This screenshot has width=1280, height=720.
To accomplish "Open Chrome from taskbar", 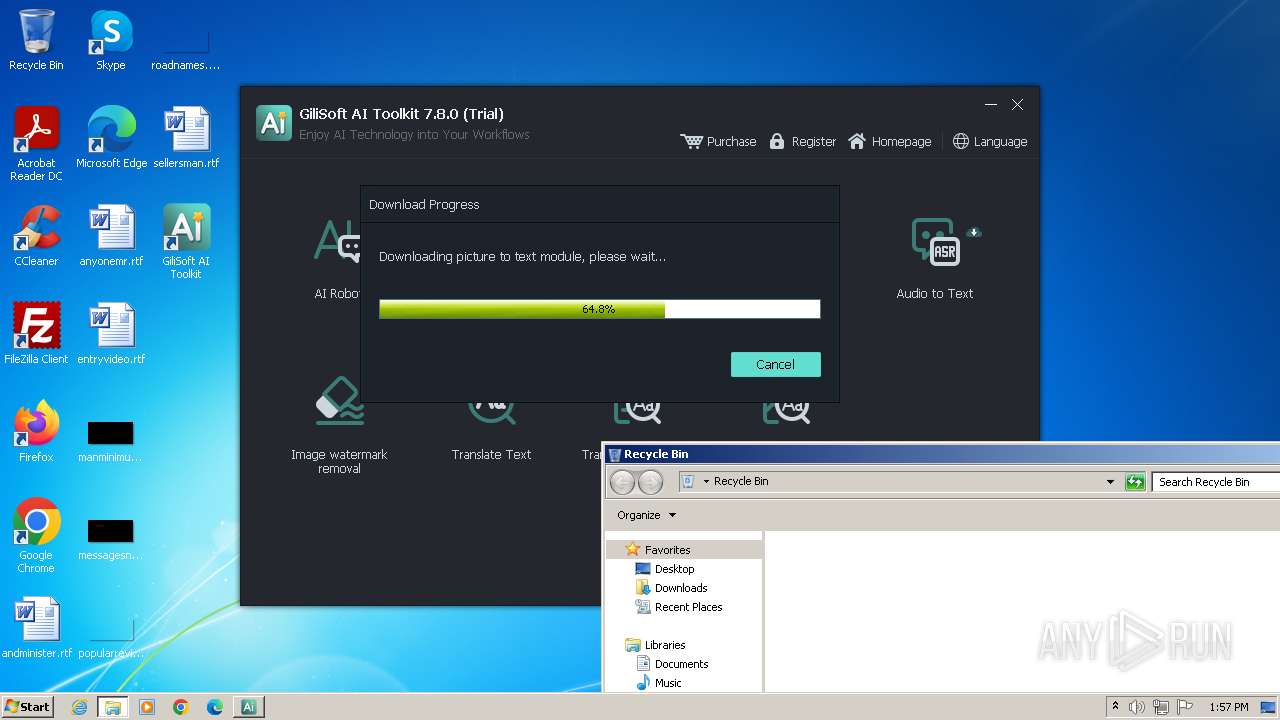I will click(181, 707).
